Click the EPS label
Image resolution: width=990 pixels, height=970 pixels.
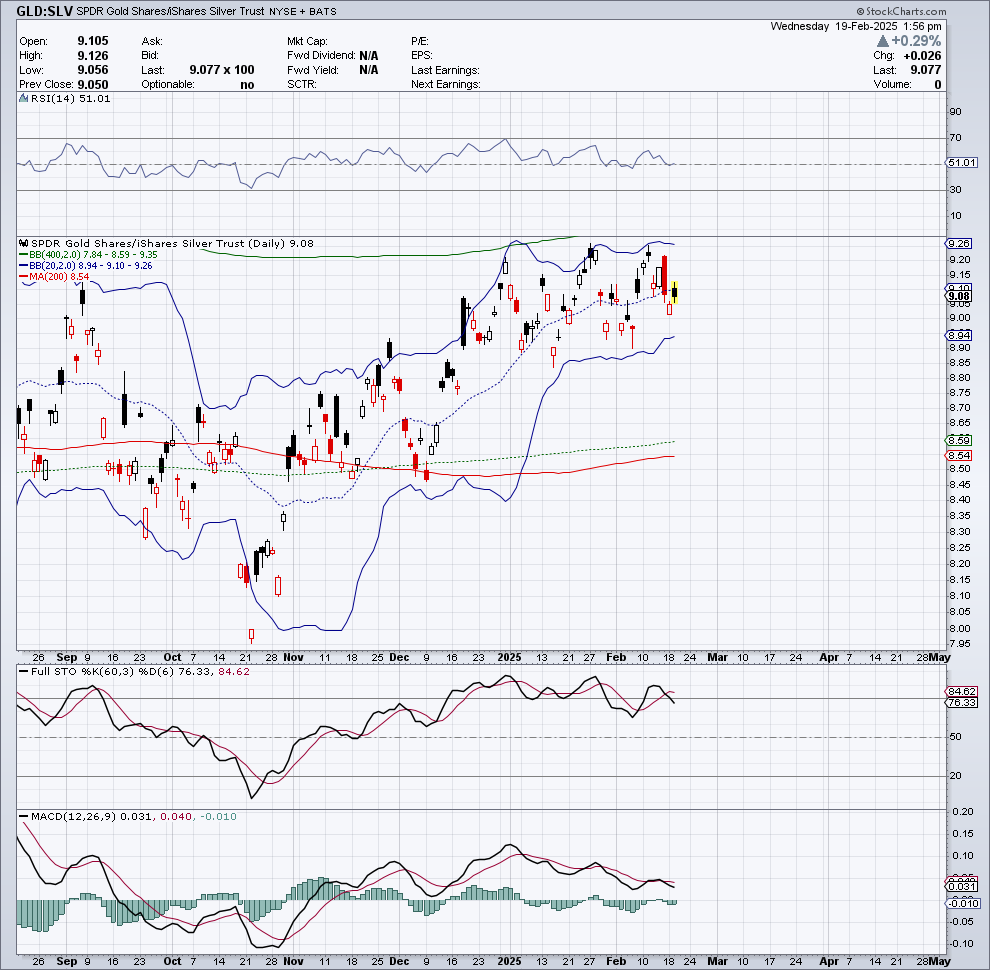[x=422, y=56]
